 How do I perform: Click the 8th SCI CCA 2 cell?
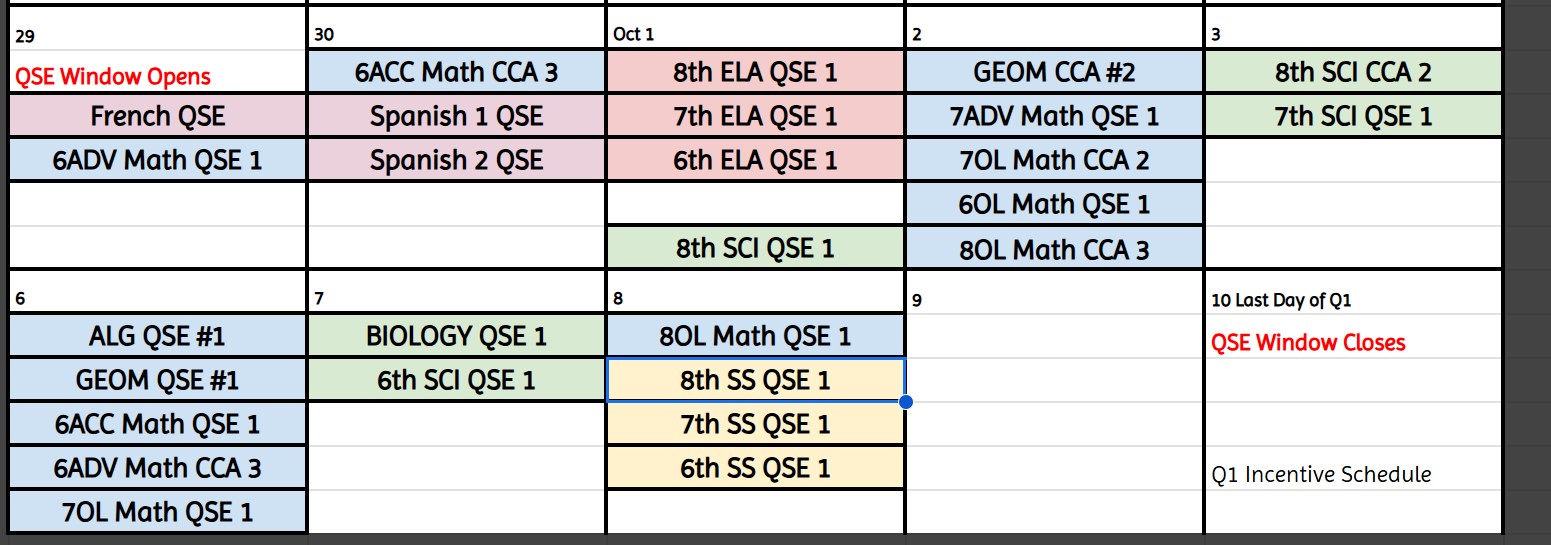(x=1353, y=72)
